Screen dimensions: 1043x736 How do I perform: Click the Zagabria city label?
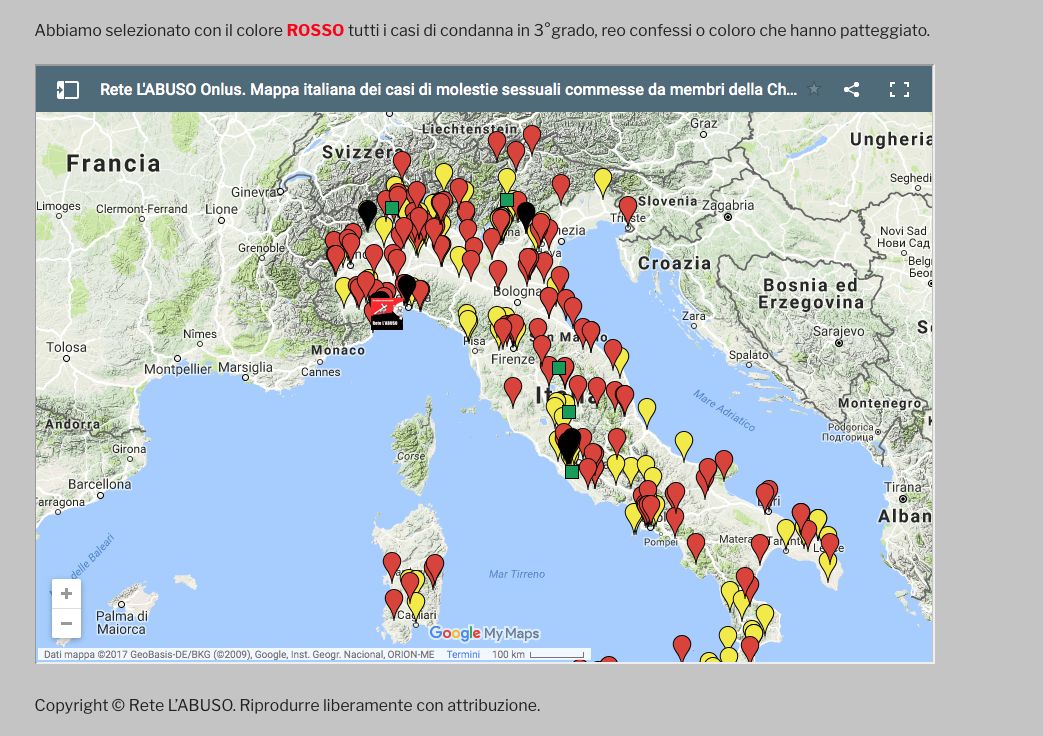point(728,206)
